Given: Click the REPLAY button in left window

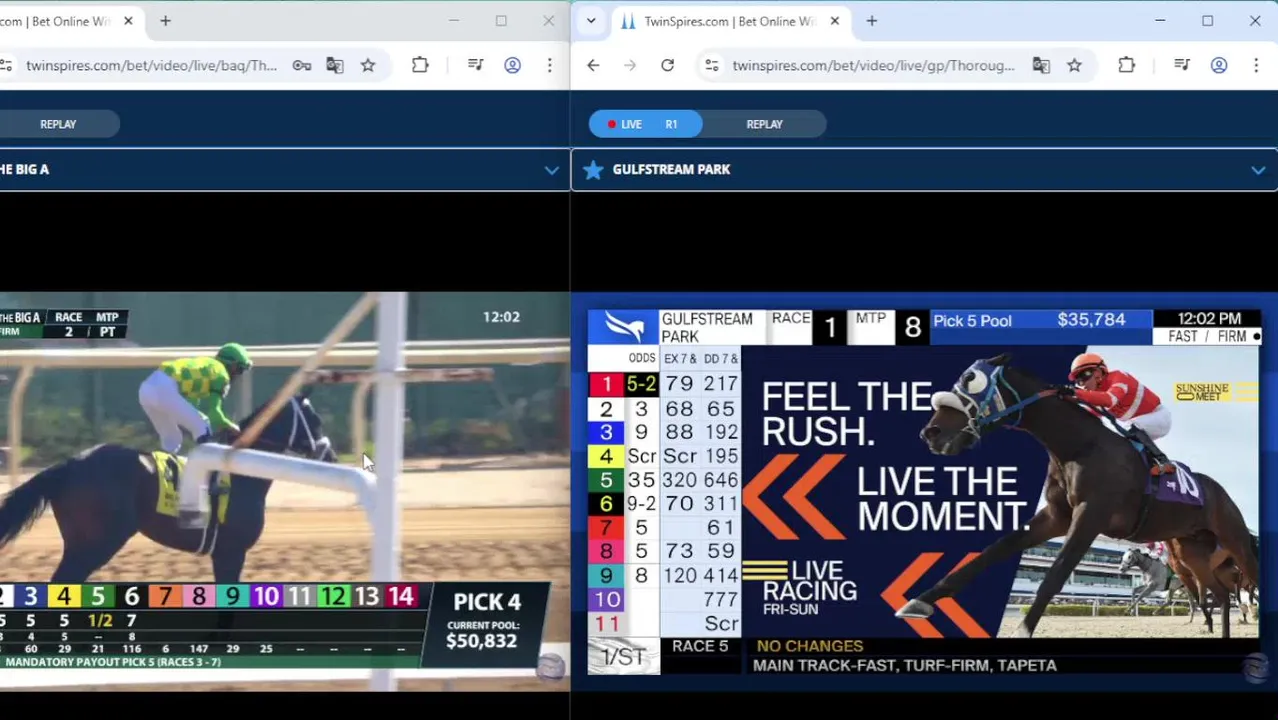Looking at the screenshot, I should (58, 124).
